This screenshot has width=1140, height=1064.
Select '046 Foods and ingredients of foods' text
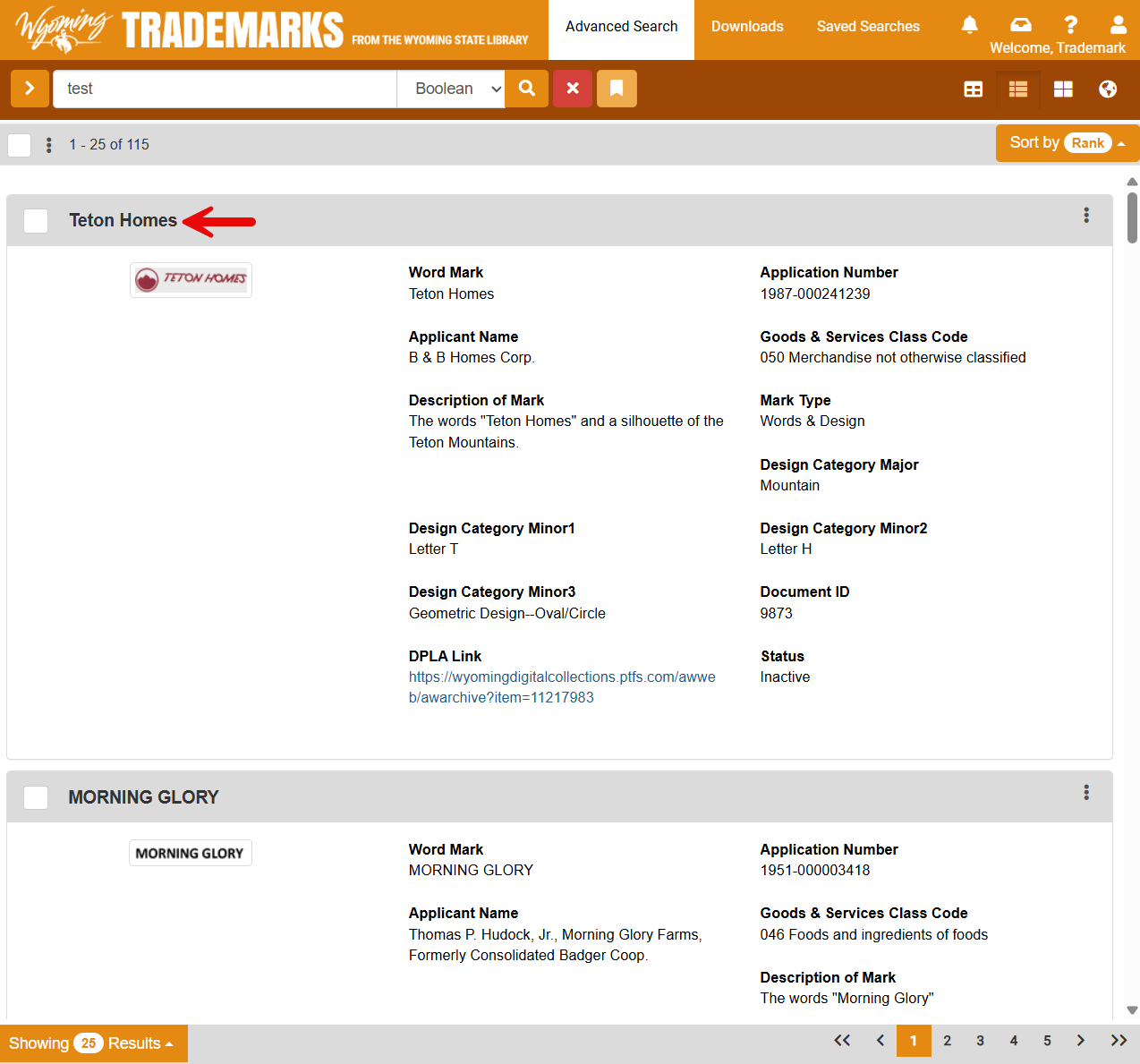coord(874,934)
